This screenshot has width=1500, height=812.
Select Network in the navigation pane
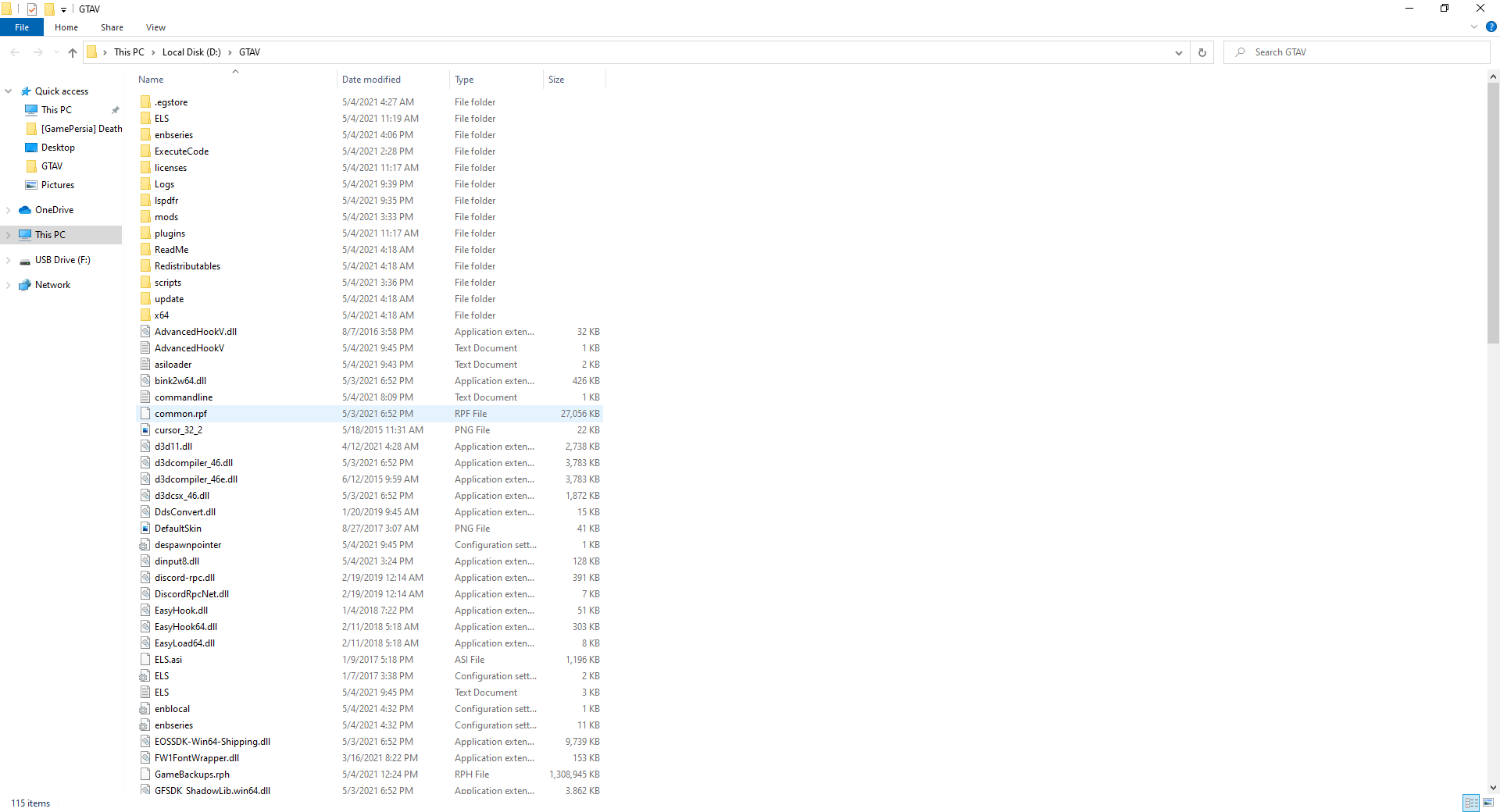pyautogui.click(x=52, y=285)
